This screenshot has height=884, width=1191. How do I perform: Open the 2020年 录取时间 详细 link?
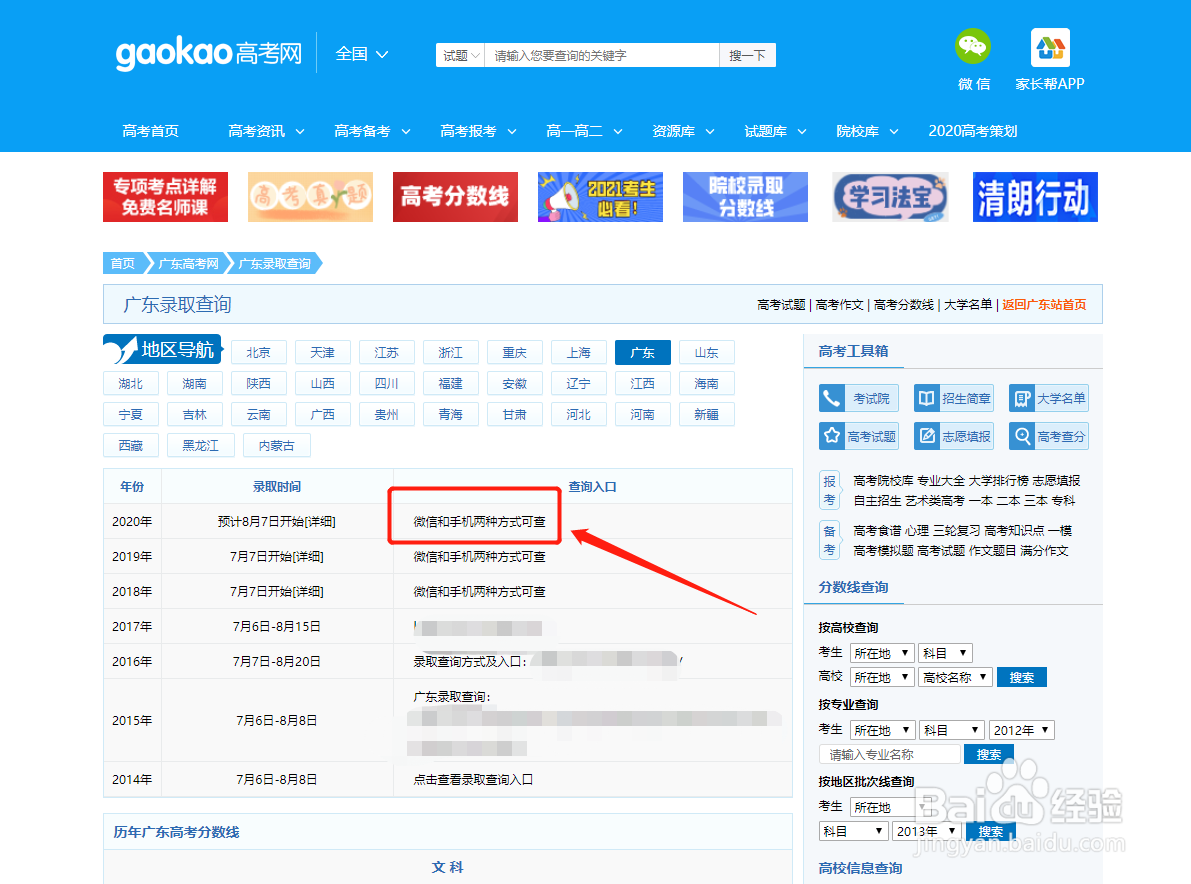coord(322,521)
